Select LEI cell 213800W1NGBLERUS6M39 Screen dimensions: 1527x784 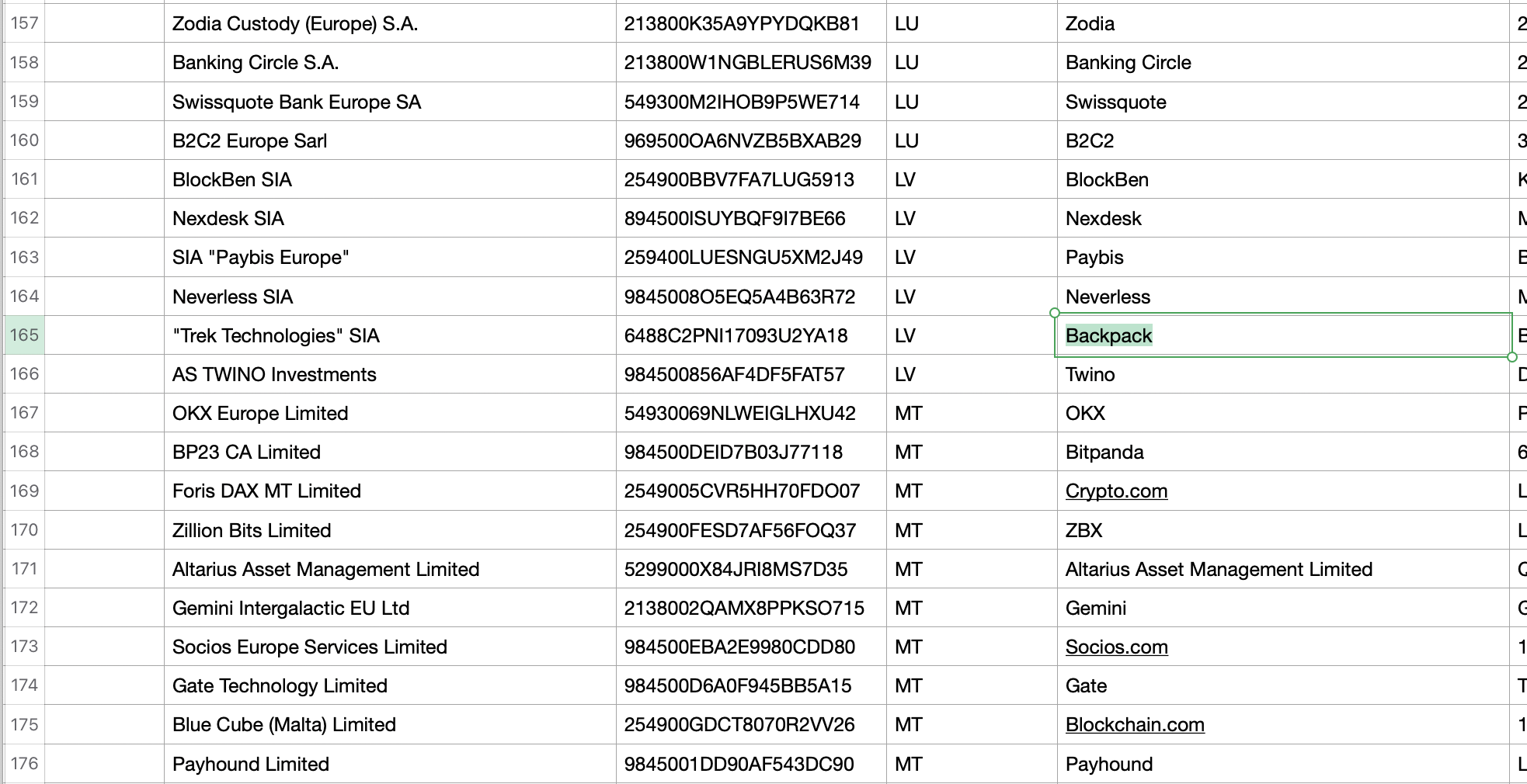(751, 62)
